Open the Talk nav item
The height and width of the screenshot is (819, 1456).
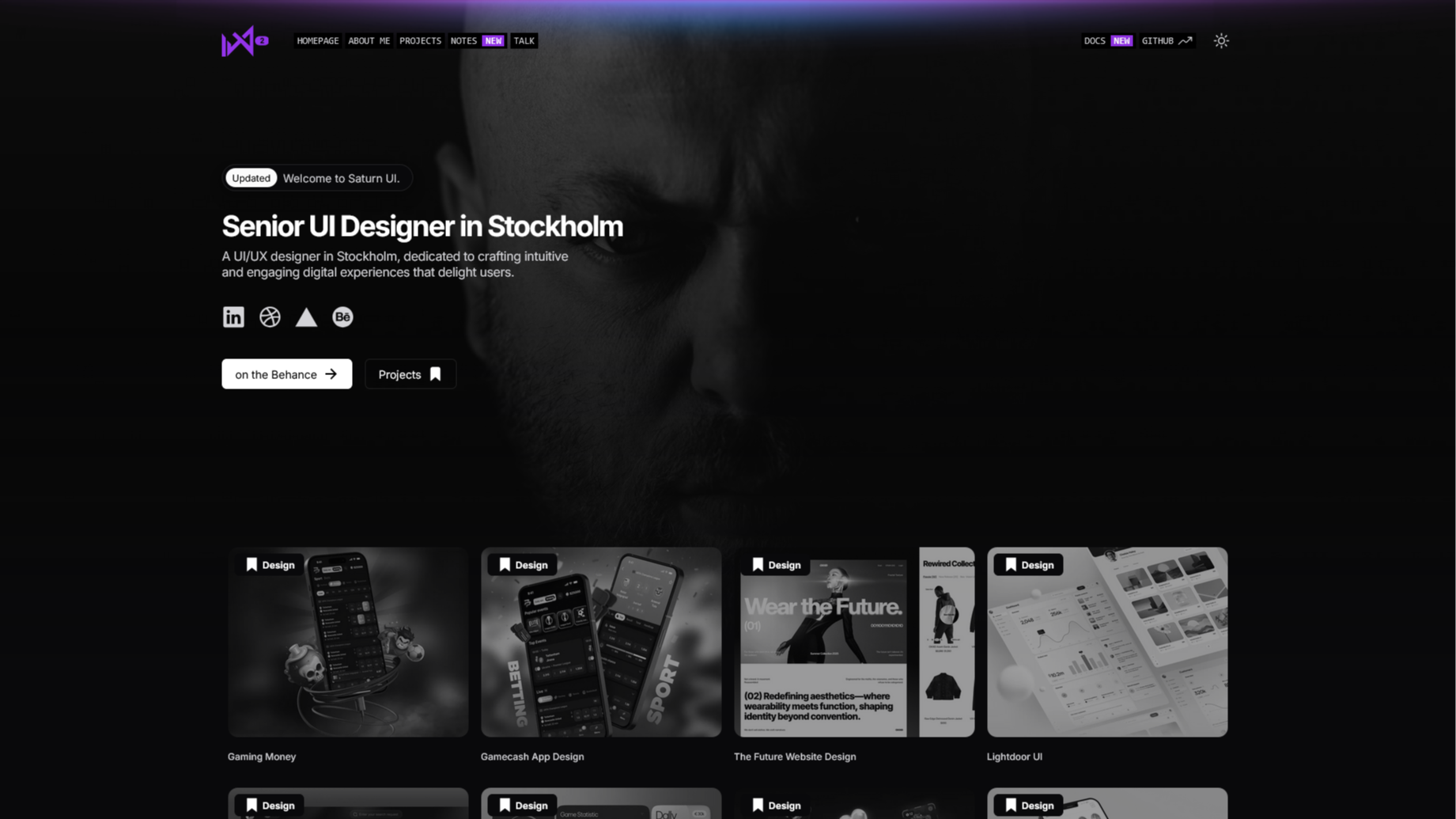click(x=524, y=41)
